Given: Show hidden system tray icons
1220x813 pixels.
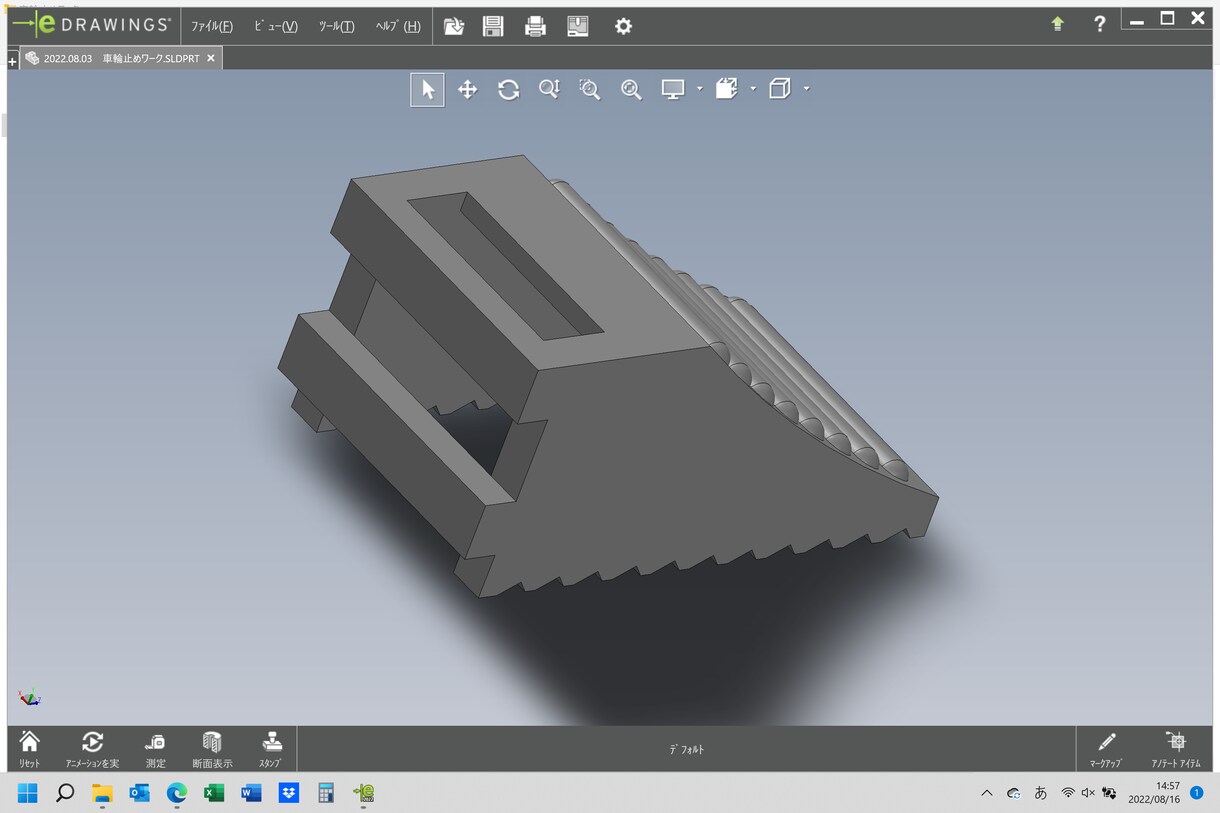Looking at the screenshot, I should pos(987,793).
